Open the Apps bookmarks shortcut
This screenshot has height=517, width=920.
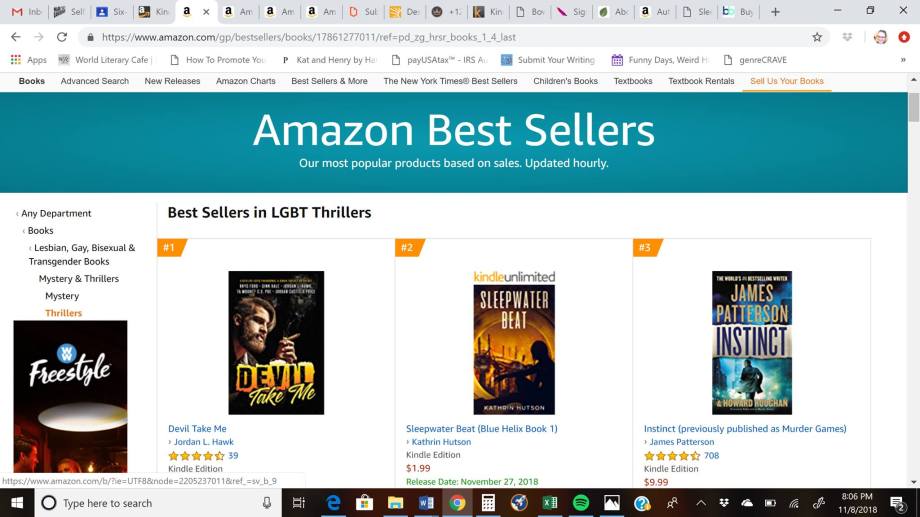(28, 60)
